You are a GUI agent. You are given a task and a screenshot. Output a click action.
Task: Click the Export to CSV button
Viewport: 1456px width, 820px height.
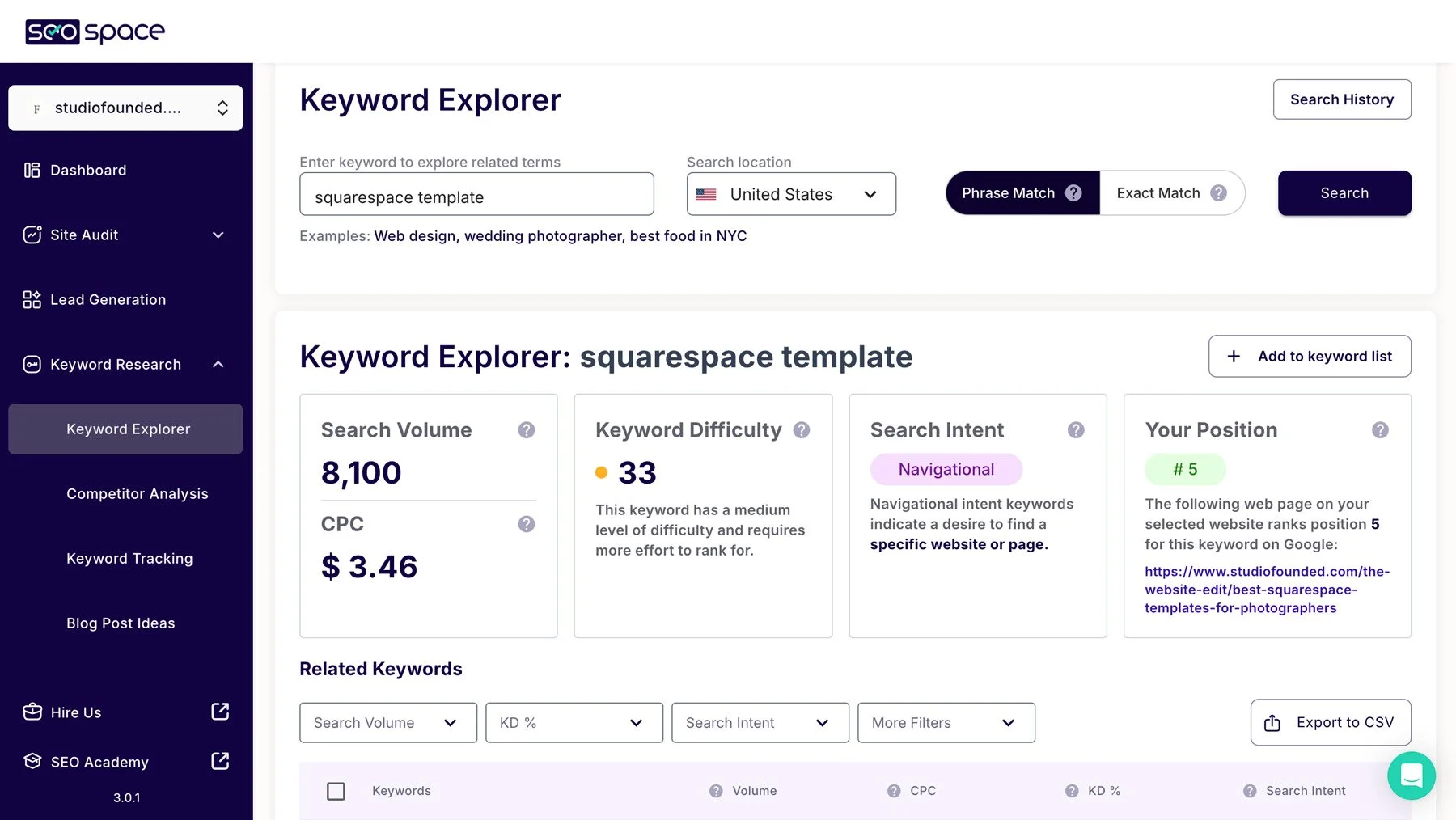(1331, 722)
